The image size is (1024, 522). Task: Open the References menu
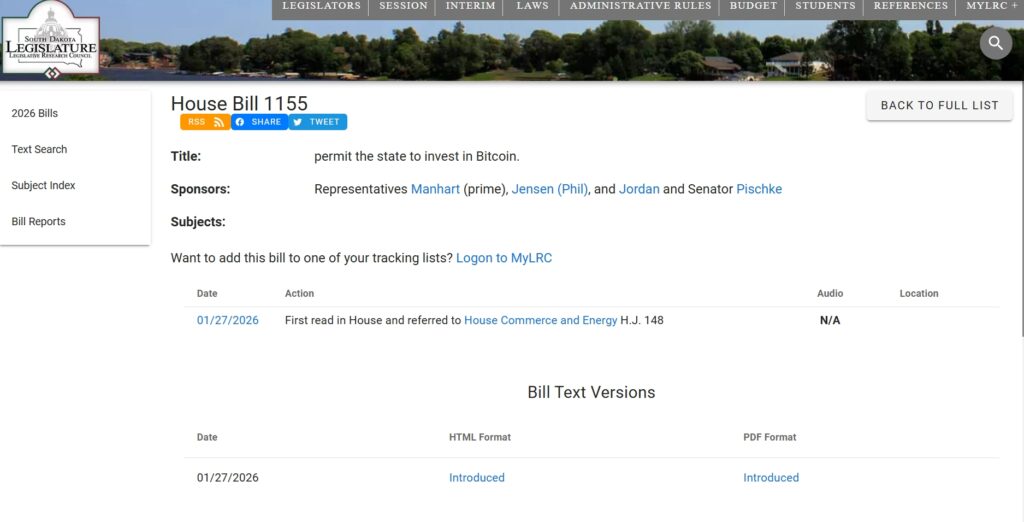coord(910,7)
